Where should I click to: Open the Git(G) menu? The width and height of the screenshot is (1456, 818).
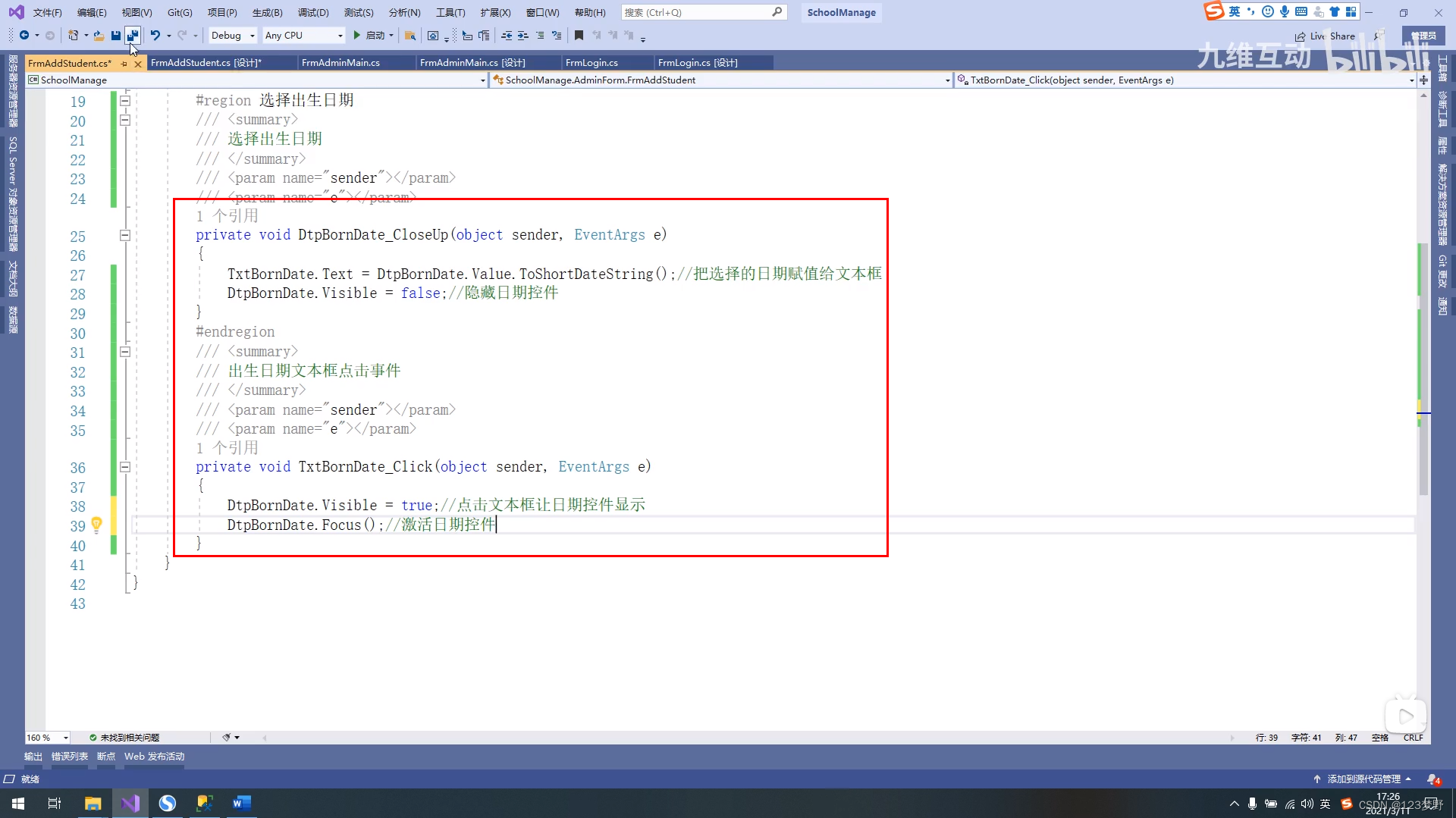pos(180,12)
